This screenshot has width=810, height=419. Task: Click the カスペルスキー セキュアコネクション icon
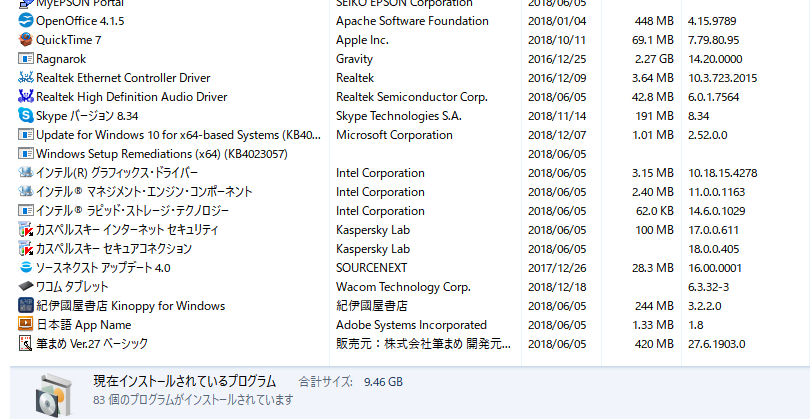click(26, 249)
